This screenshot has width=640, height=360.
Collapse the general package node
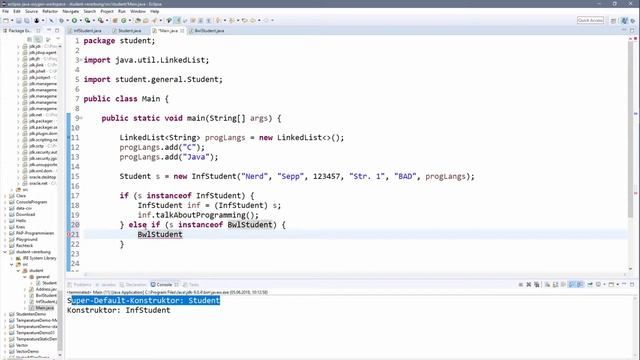(x=25, y=277)
